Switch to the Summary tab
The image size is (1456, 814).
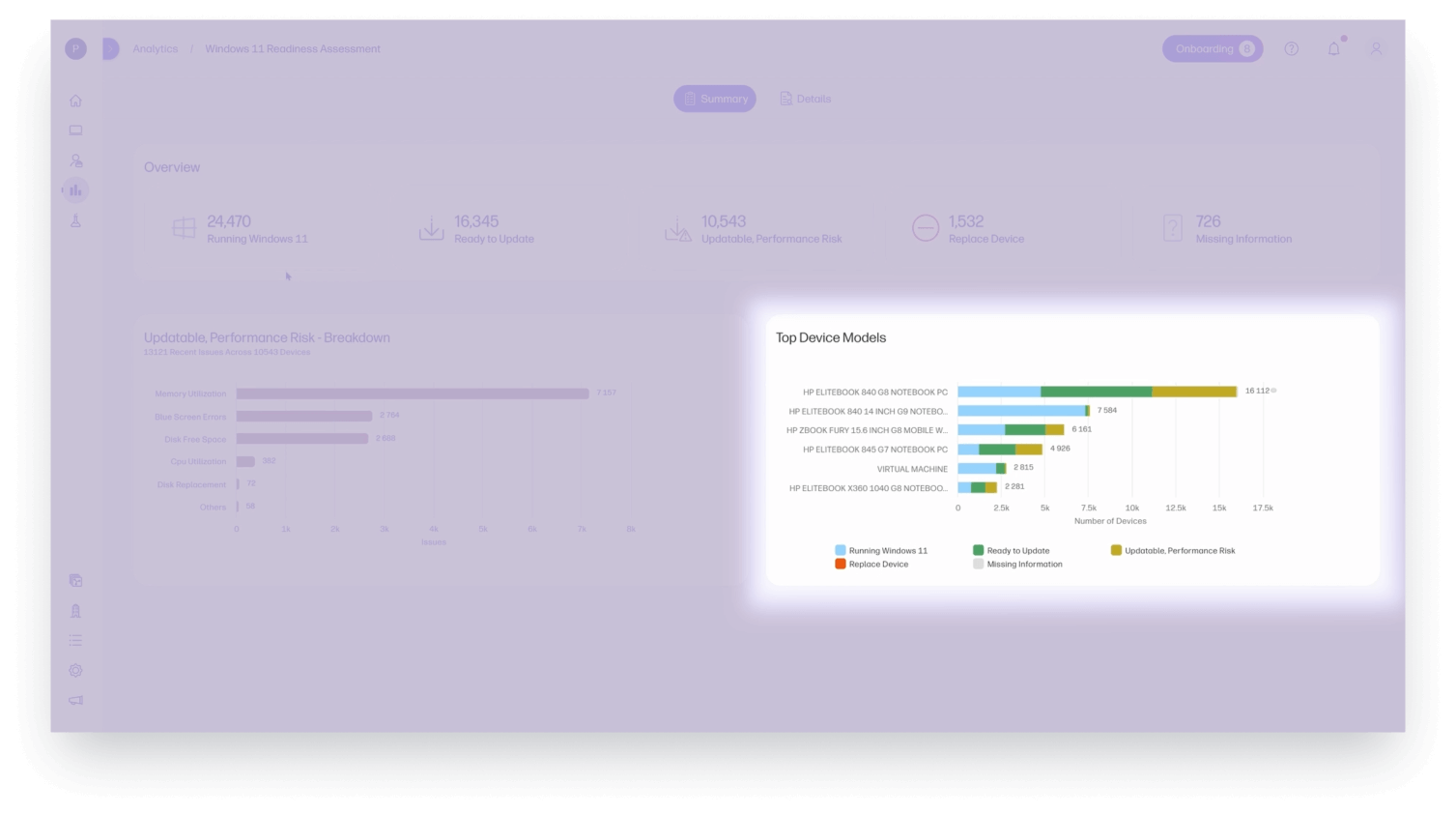coord(715,99)
